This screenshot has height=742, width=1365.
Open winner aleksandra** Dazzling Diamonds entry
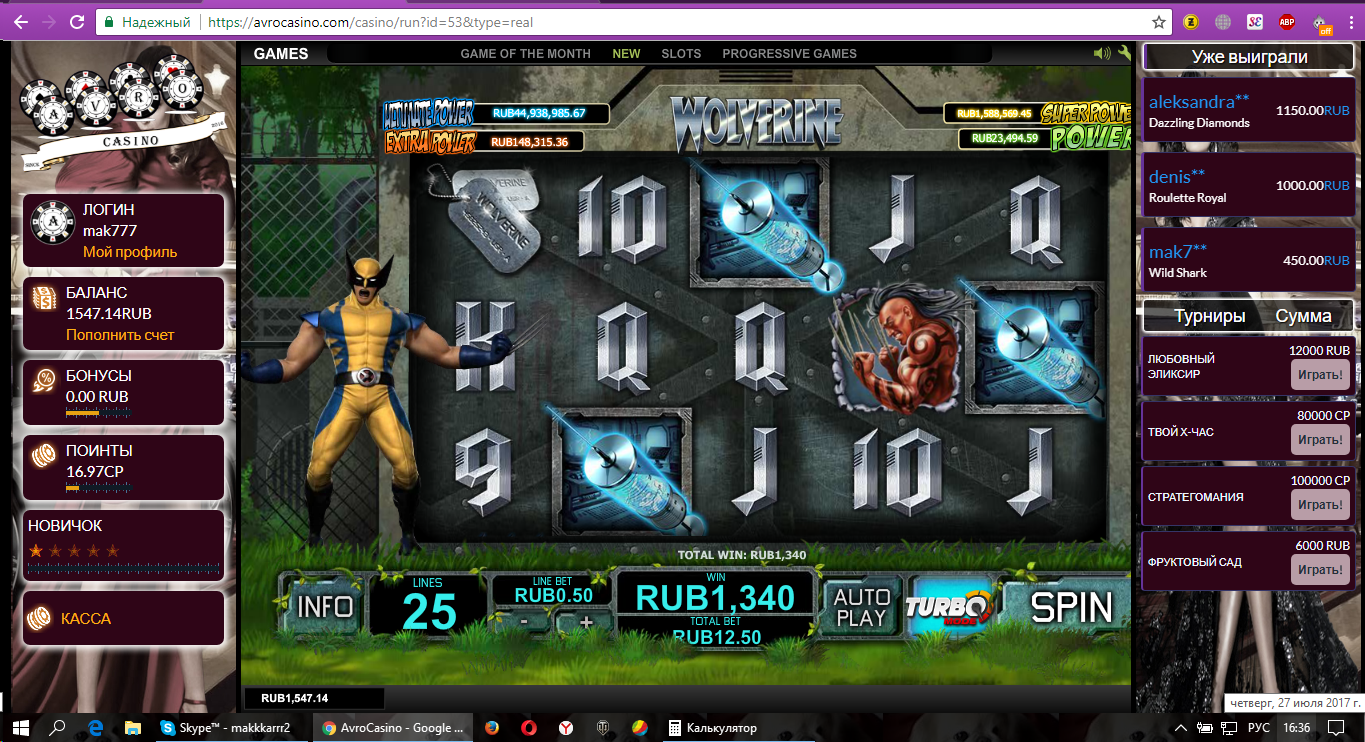pyautogui.click(x=1249, y=111)
